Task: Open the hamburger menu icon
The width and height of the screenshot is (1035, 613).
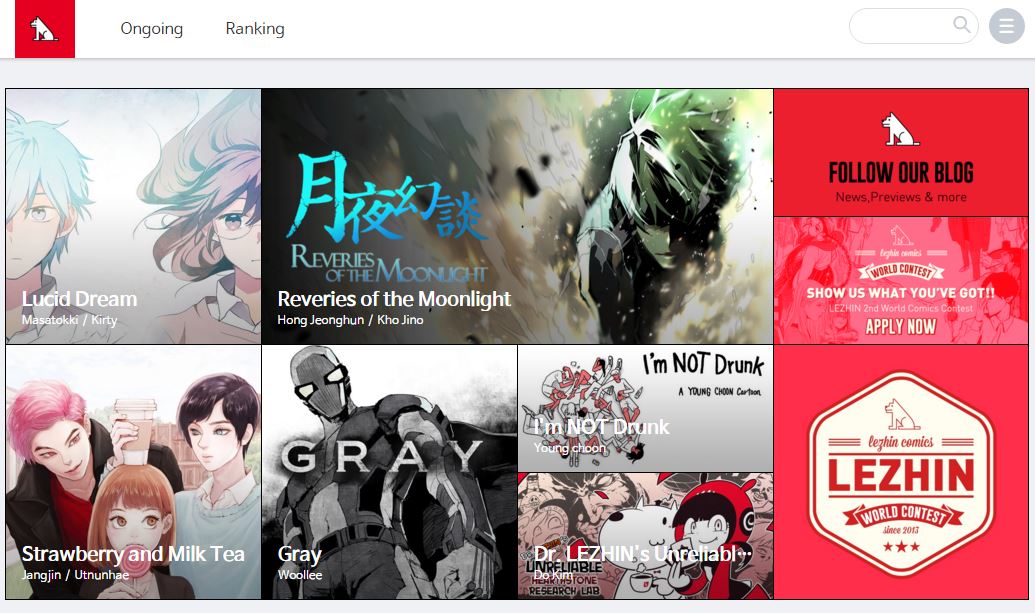Action: point(1007,26)
